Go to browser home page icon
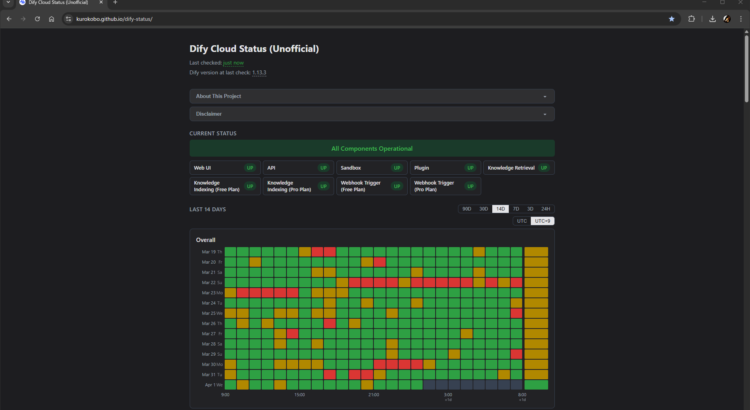750x410 pixels. click(51, 19)
